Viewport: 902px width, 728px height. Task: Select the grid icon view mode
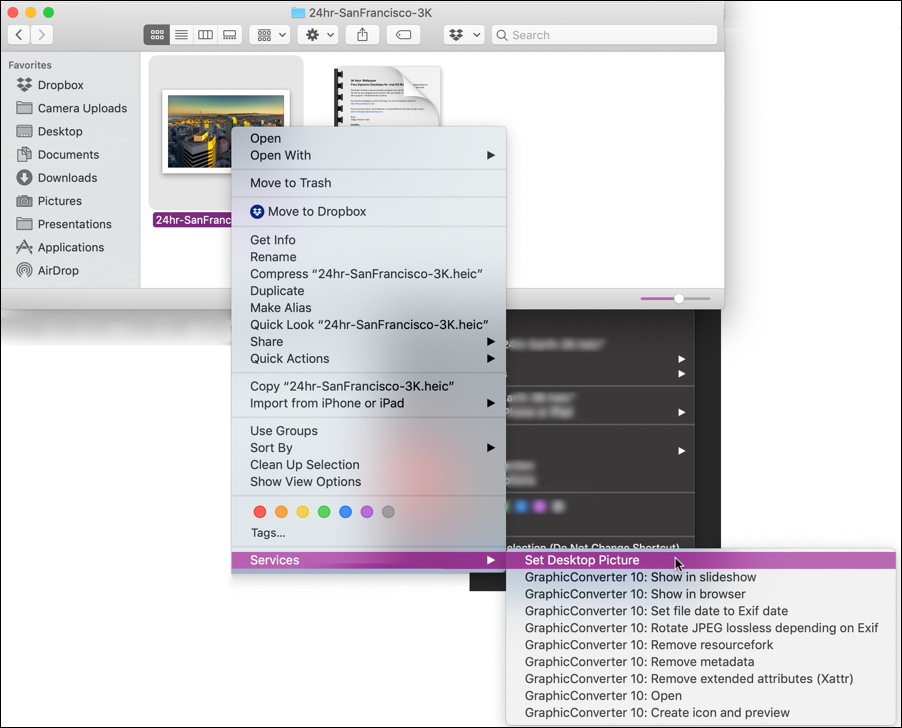(156, 34)
